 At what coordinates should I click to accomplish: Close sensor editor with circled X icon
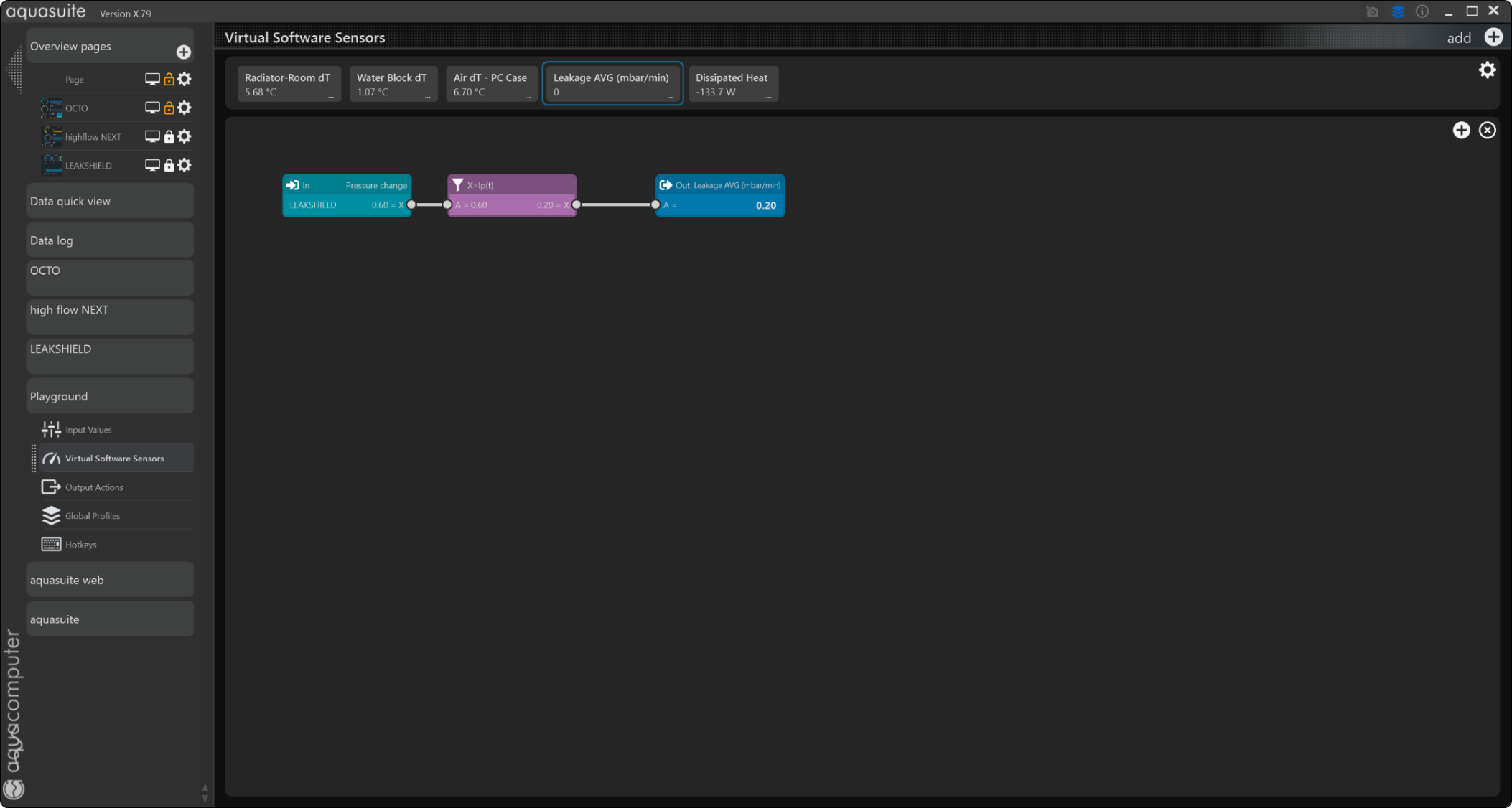click(x=1487, y=130)
